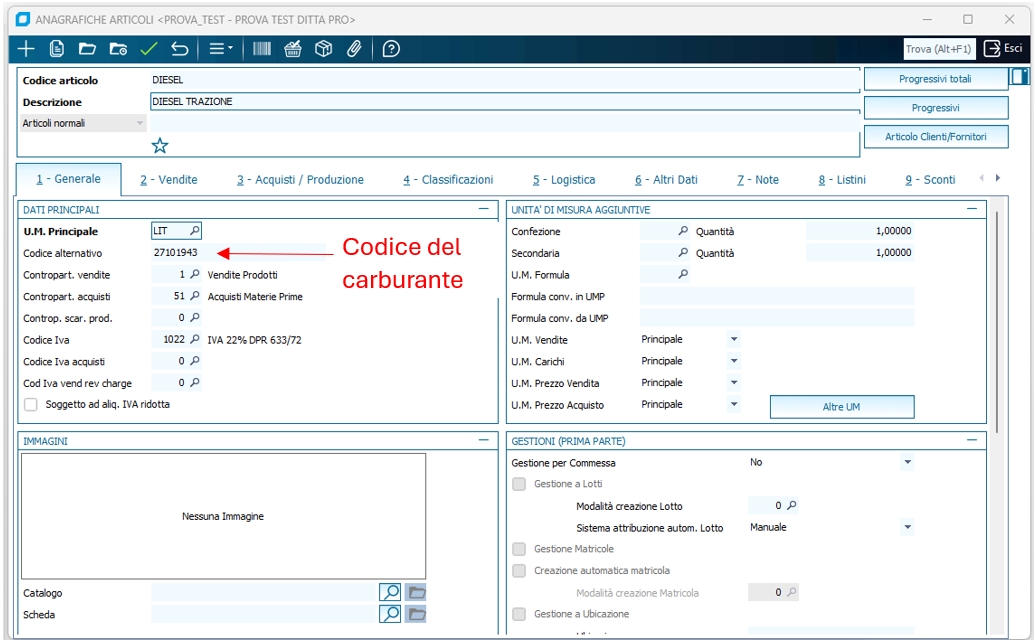Click the 3D box package icon
Viewport: 1035px width, 642px height.
pyautogui.click(x=323, y=49)
